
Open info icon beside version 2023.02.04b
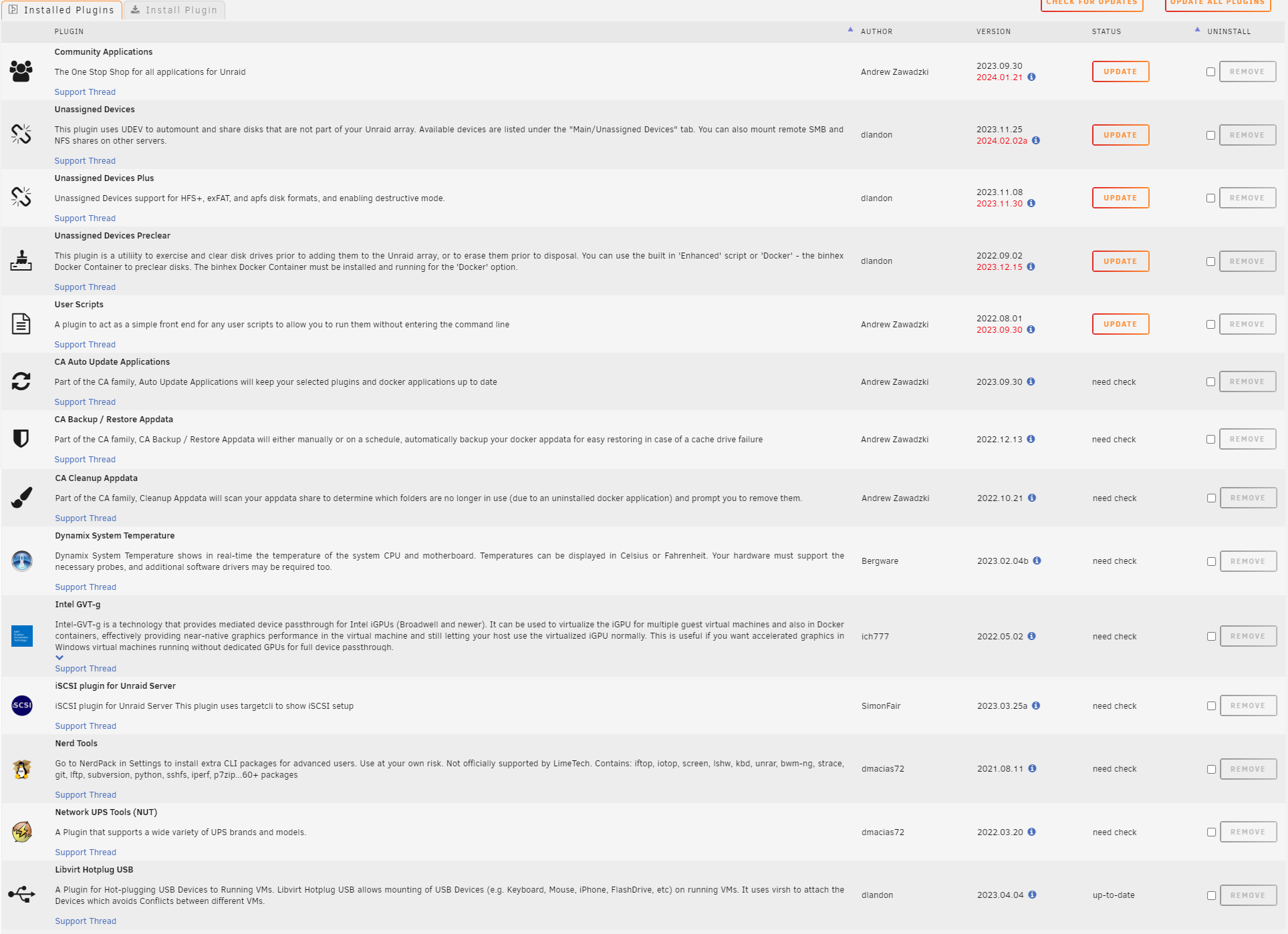tap(1037, 561)
